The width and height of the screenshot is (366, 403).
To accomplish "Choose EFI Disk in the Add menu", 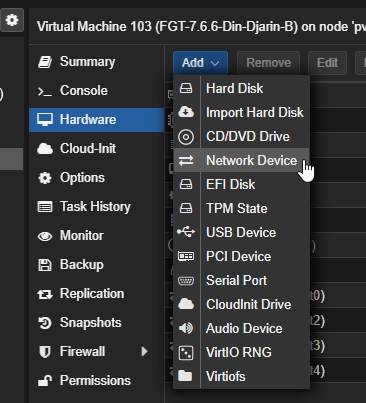I will coord(242,184).
